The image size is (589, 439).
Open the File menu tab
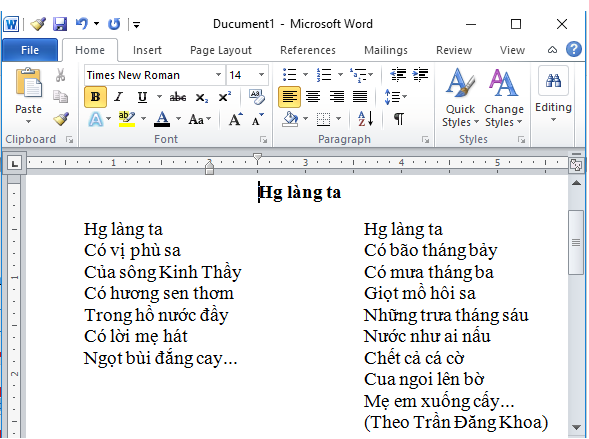(30, 50)
